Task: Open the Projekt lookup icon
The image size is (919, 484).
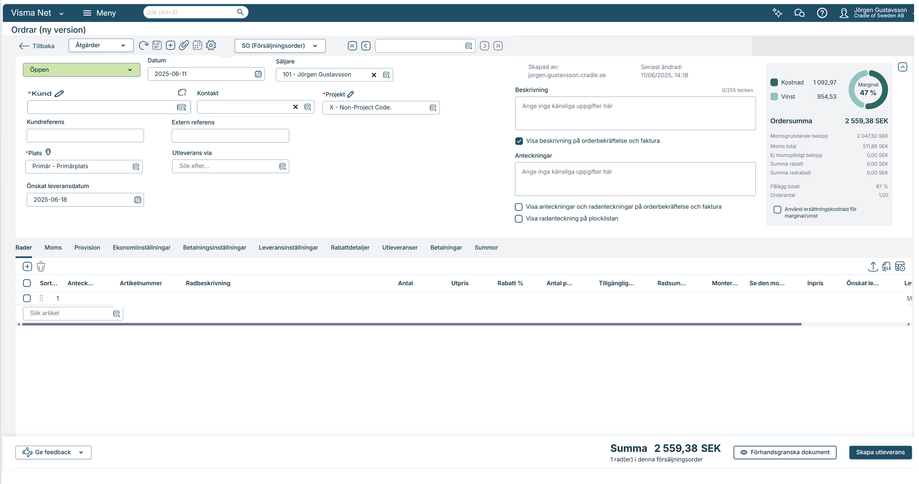Action: tap(433, 108)
